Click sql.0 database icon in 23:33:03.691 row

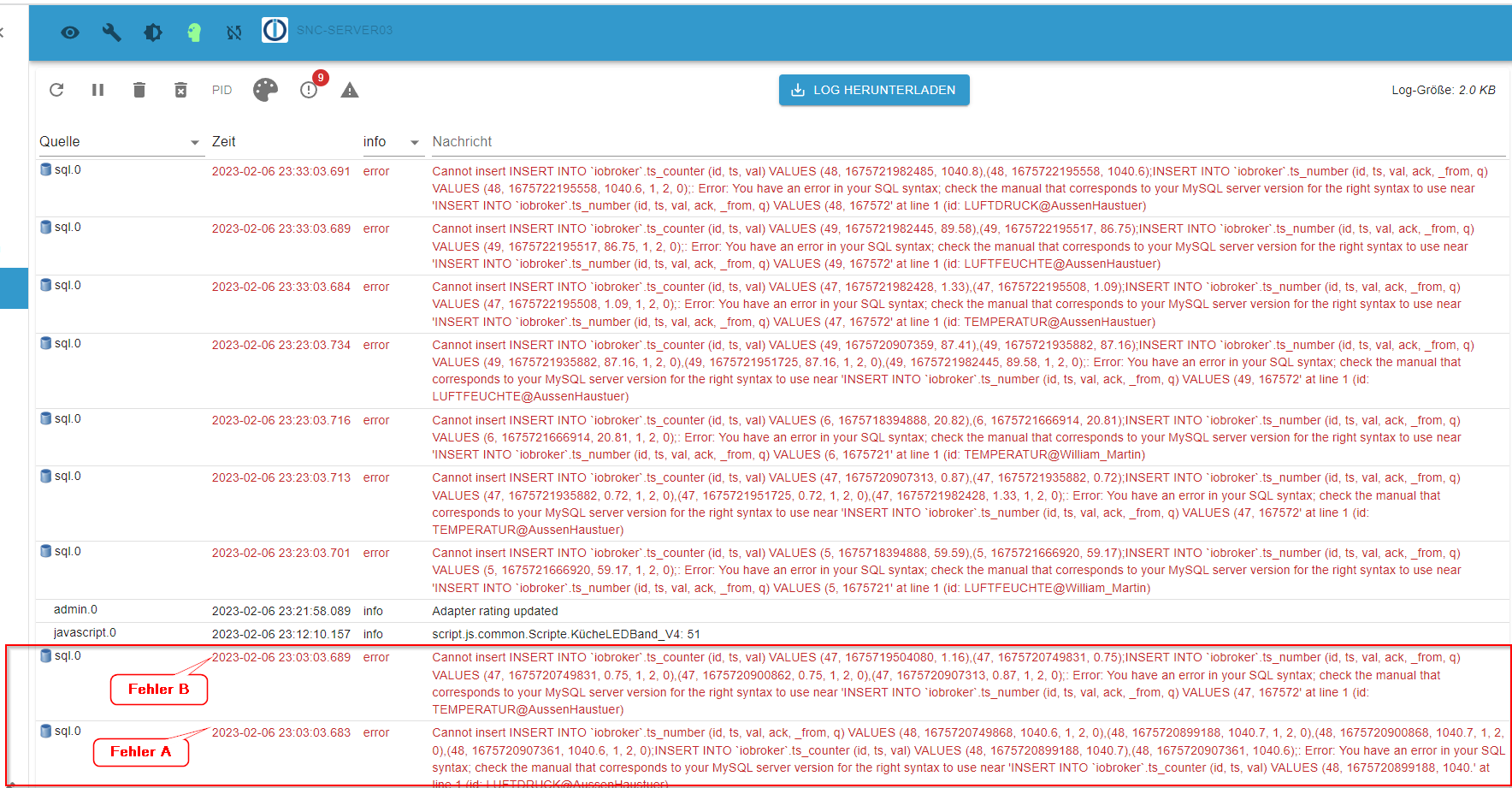(46, 169)
